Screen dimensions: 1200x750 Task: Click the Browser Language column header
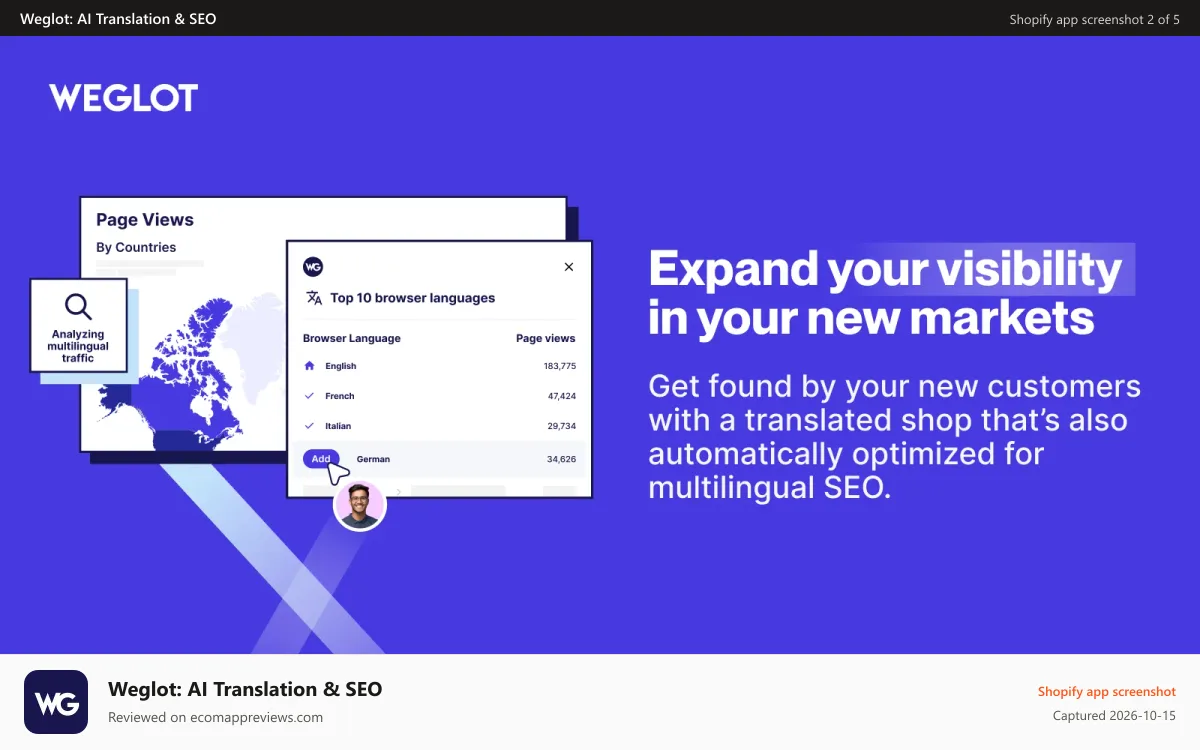[x=352, y=338]
